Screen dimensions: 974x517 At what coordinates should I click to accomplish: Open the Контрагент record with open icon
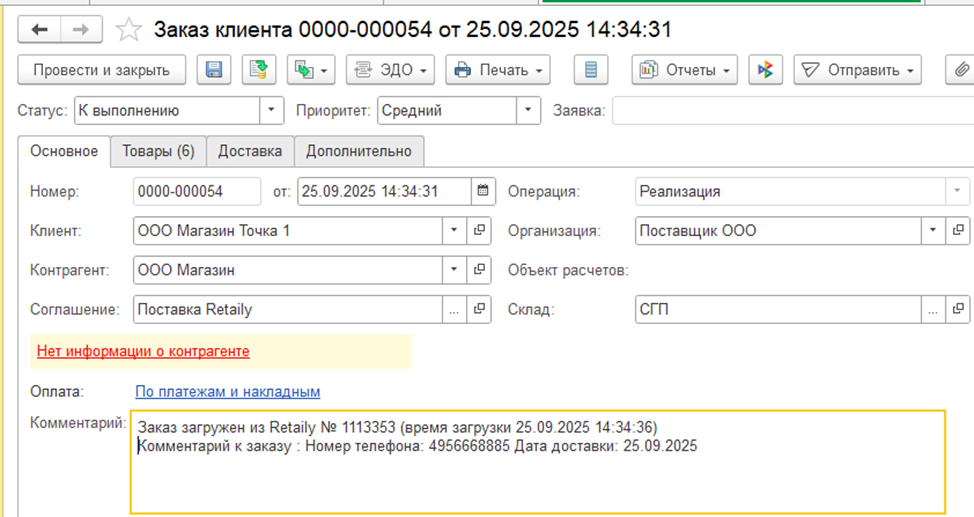click(x=479, y=270)
